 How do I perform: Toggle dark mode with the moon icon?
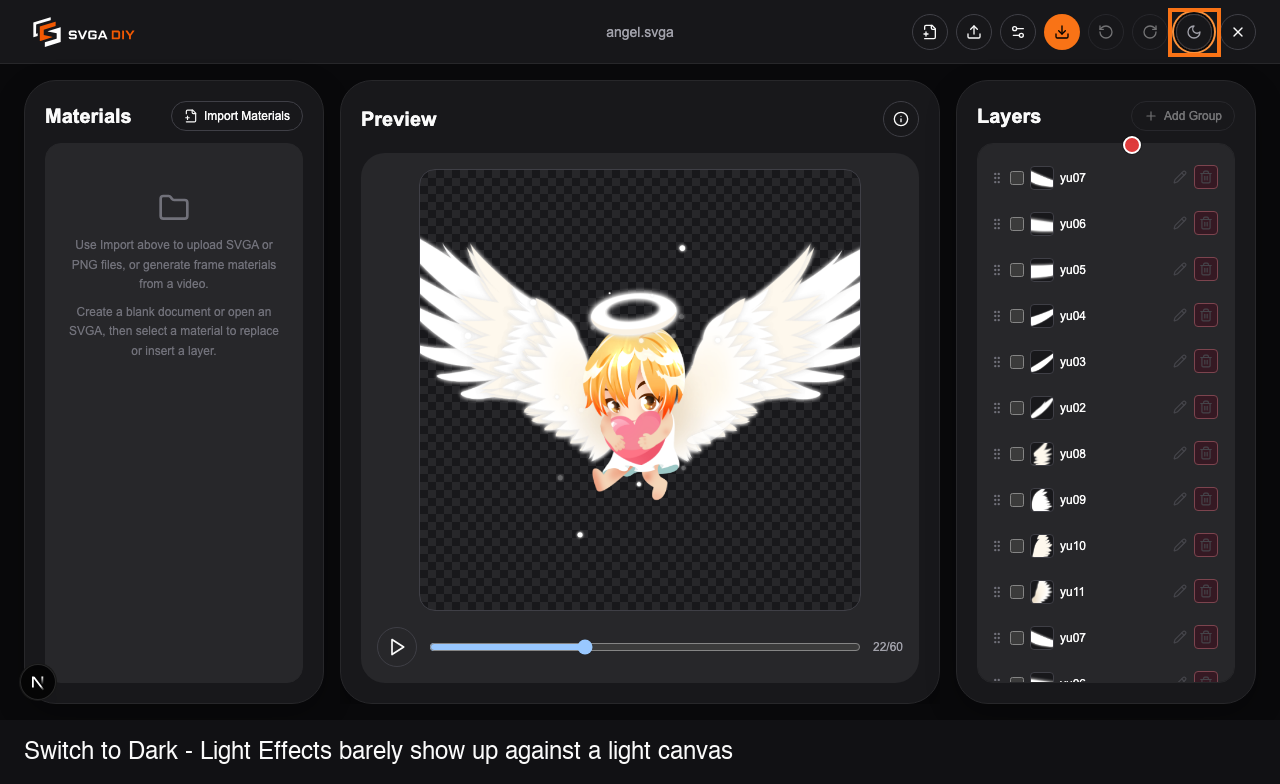coord(1194,32)
